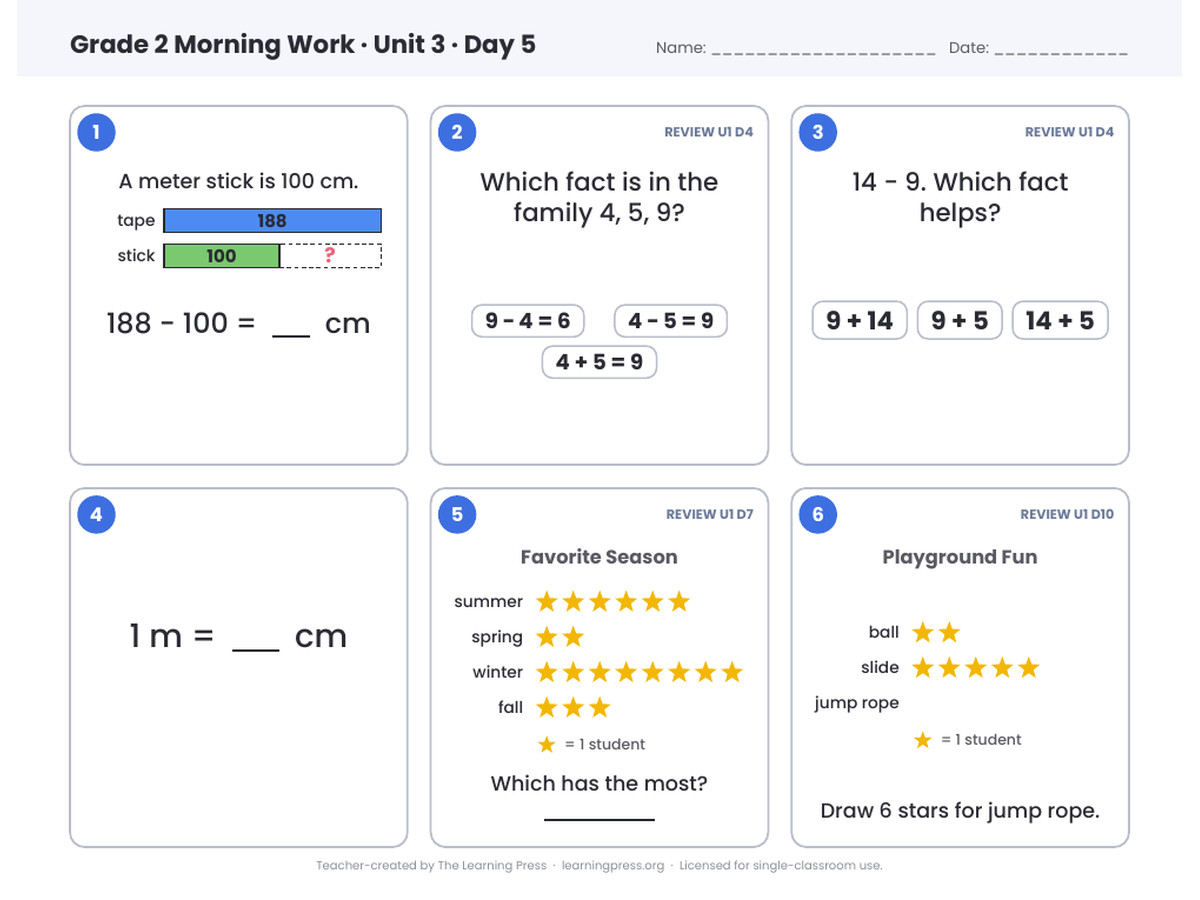The image size is (1200, 900).
Task: Click the blue number 3 badge
Action: [818, 132]
